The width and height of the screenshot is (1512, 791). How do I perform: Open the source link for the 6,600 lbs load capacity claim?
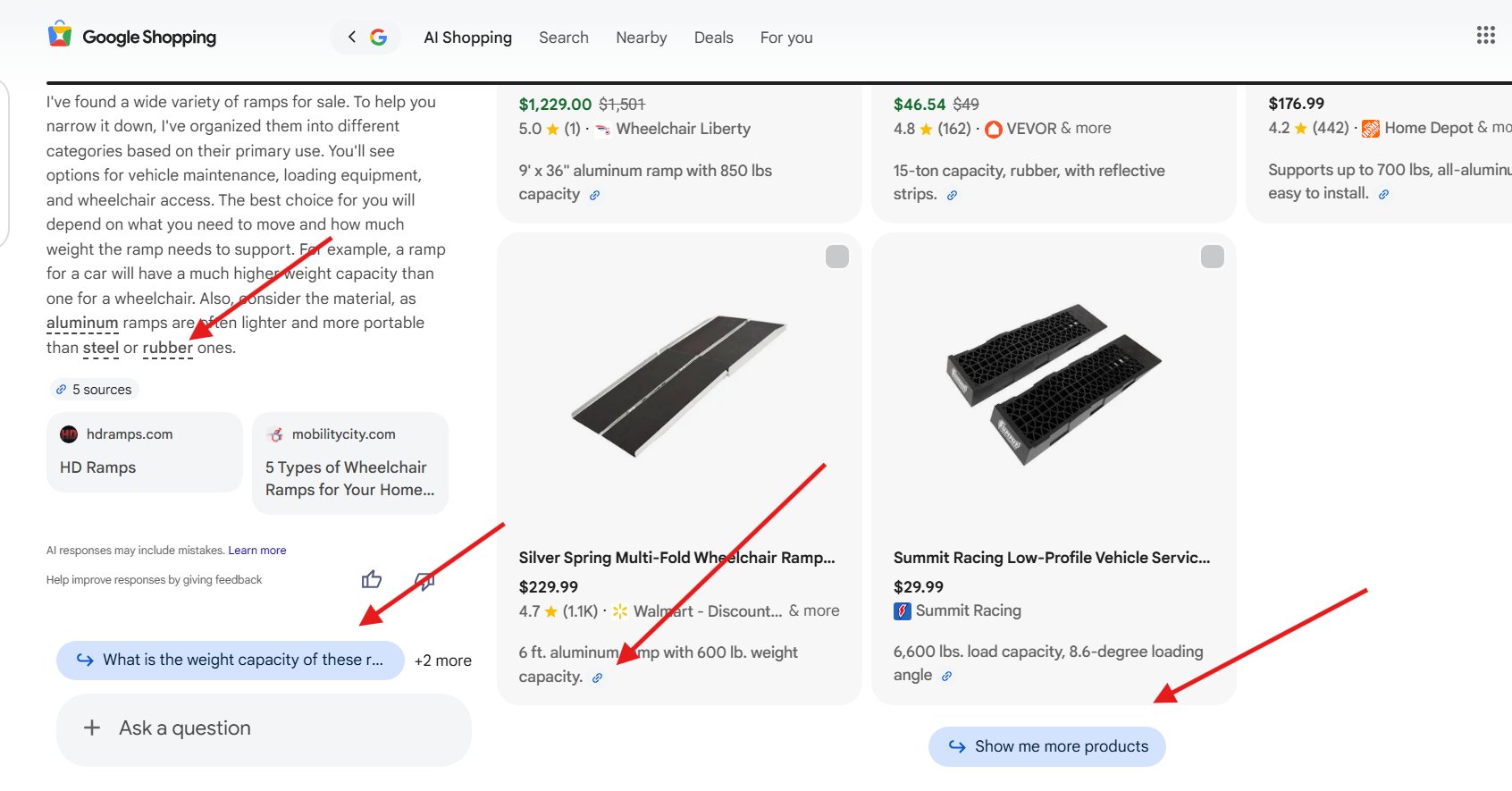[946, 676]
